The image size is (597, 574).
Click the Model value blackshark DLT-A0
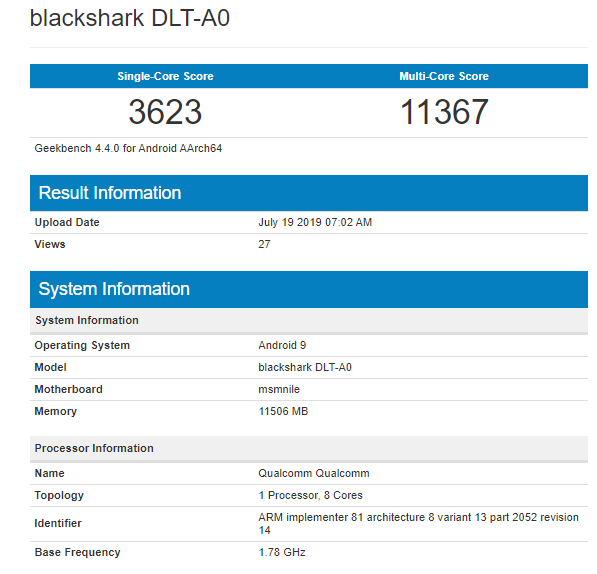(305, 367)
